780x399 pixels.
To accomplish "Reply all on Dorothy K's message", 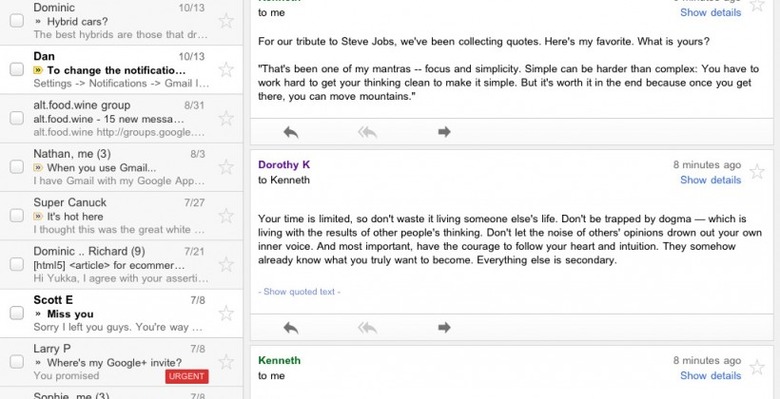I will point(368,327).
